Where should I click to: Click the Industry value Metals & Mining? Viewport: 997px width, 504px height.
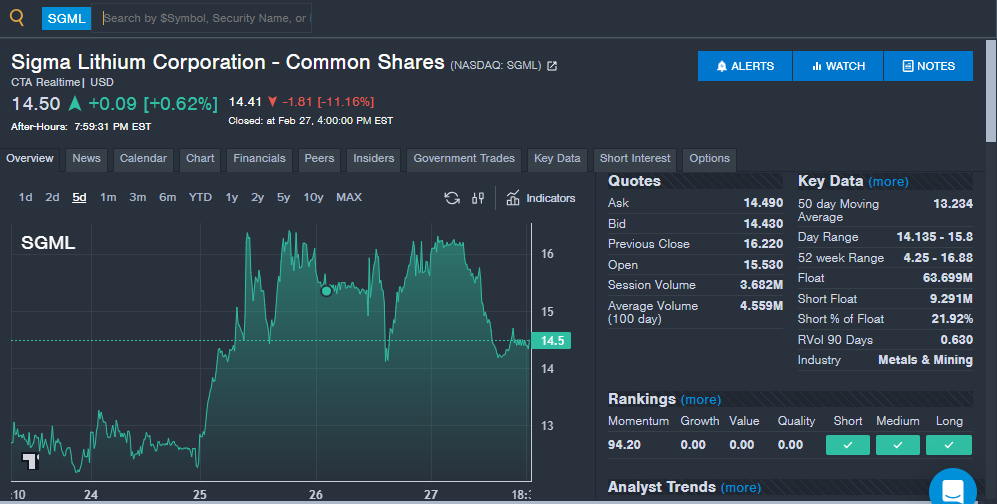tap(925, 360)
